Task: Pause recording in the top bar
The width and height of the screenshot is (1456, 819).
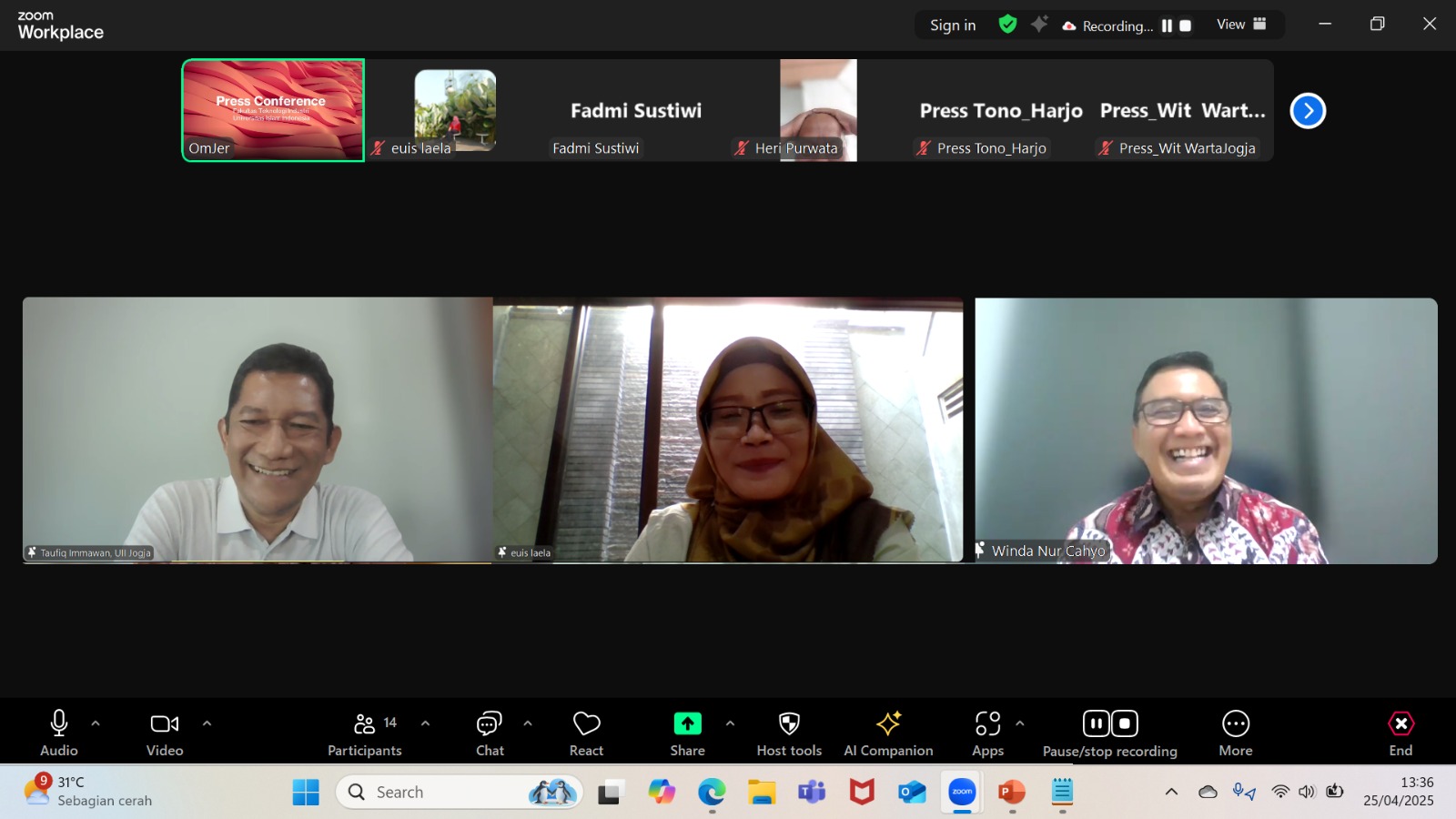Action: coord(1167,25)
